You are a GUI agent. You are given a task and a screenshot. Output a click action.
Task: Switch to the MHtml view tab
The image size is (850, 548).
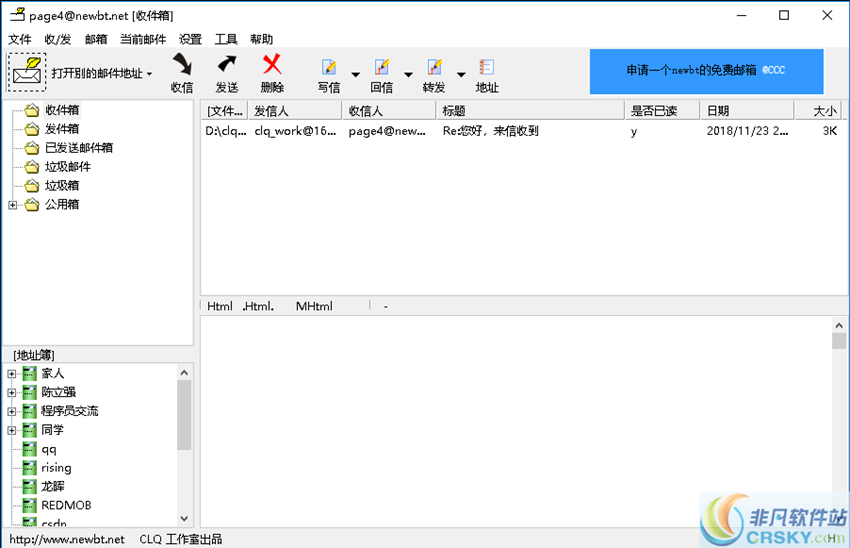click(314, 306)
